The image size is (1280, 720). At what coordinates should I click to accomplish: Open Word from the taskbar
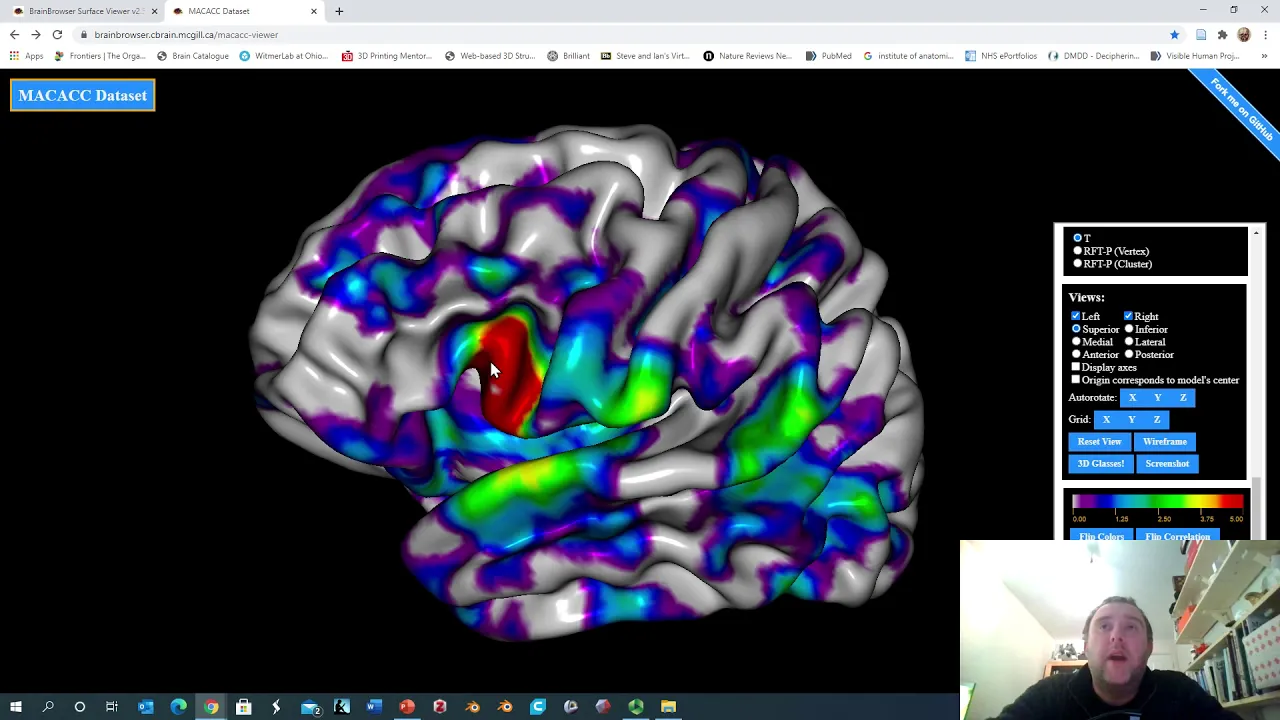pos(374,707)
